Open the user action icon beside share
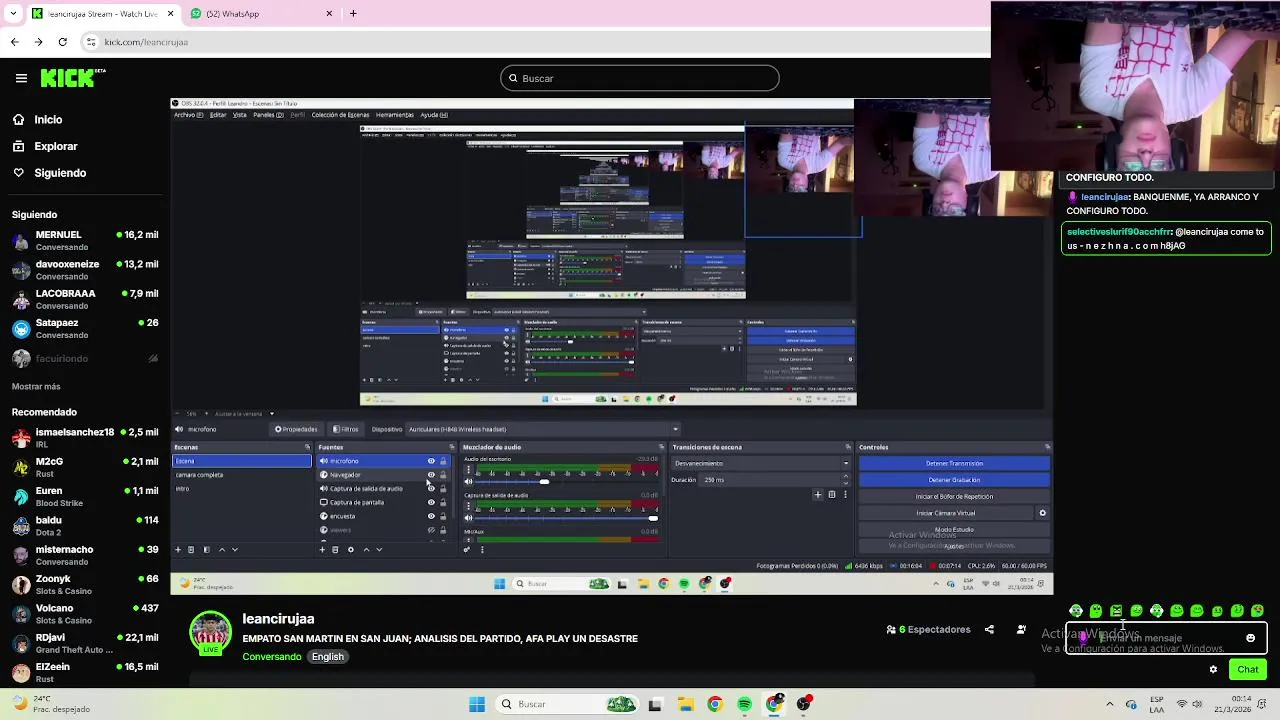This screenshot has width=1280, height=720. tap(1021, 630)
